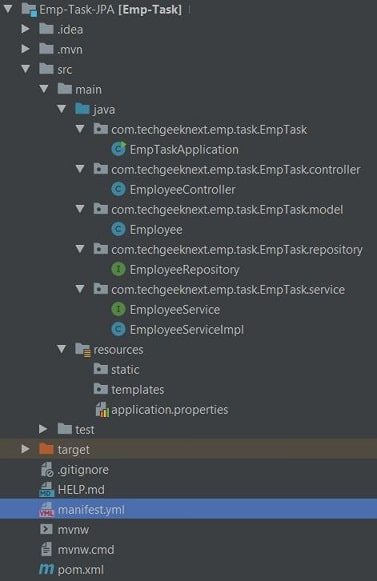The image size is (377, 581).
Task: Click the HELP.md markdown file icon
Action: (x=46, y=489)
